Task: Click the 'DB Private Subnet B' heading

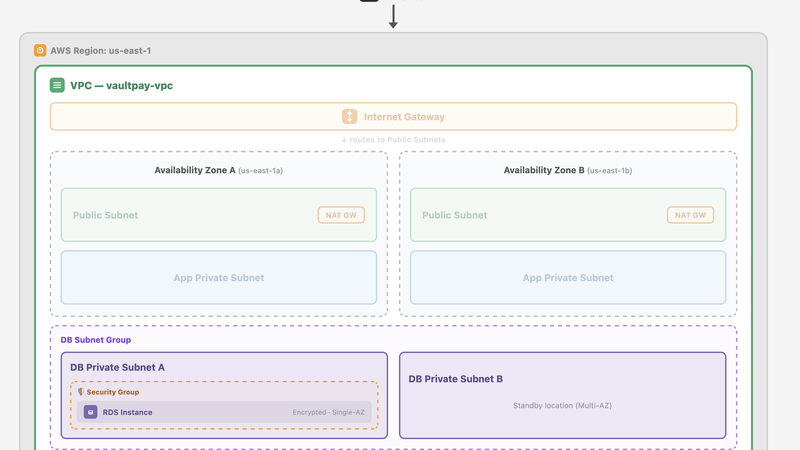Action: pos(456,379)
